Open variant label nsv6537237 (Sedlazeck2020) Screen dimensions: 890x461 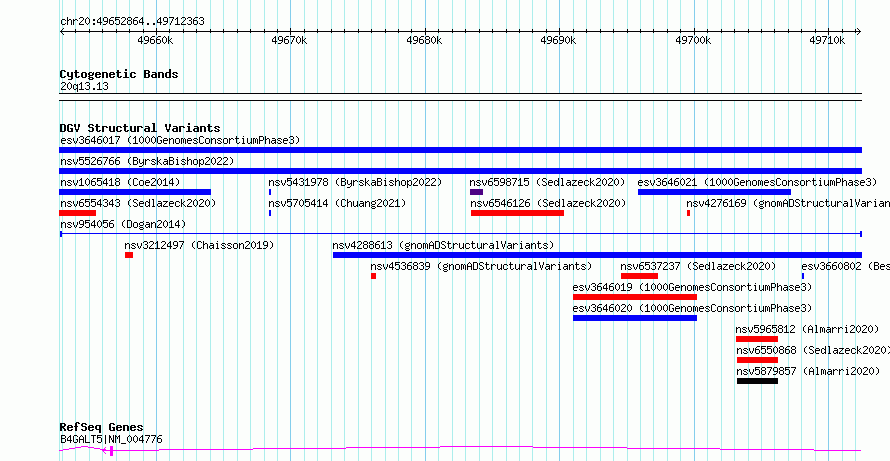tap(698, 266)
